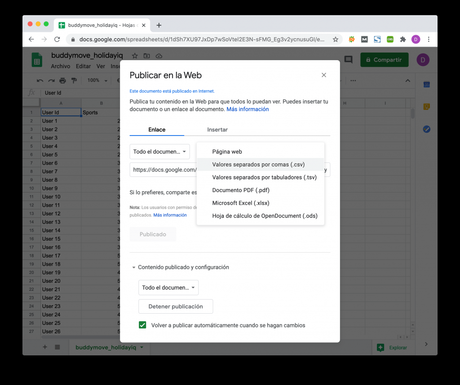Choose Microsoft Excel (.xlsx) option
This screenshot has width=460, height=385.
tap(260, 203)
